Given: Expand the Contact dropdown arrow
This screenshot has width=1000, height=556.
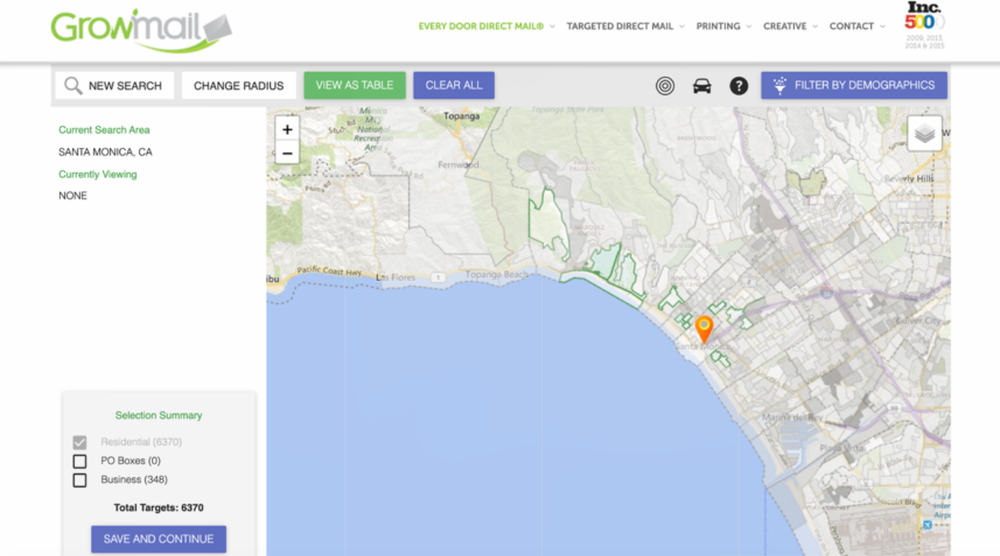Looking at the screenshot, I should tap(883, 26).
